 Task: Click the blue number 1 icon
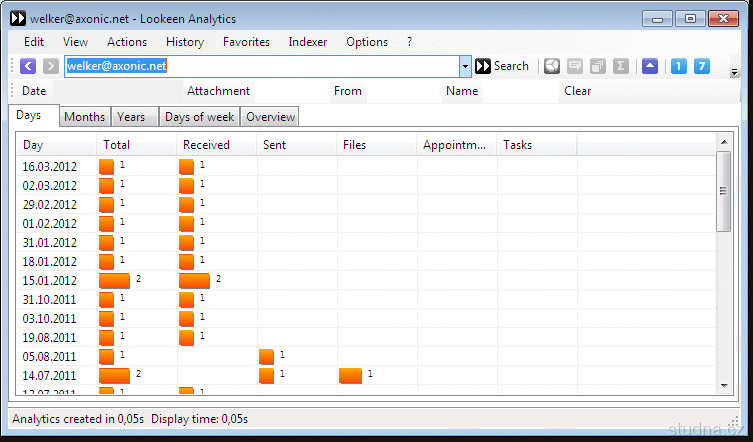click(679, 66)
